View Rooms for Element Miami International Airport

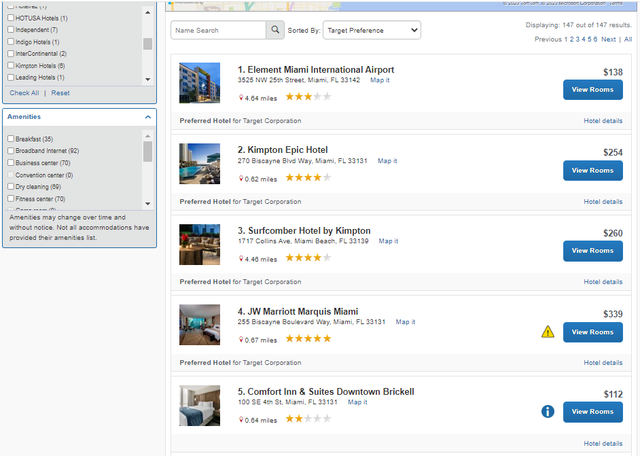coord(593,90)
